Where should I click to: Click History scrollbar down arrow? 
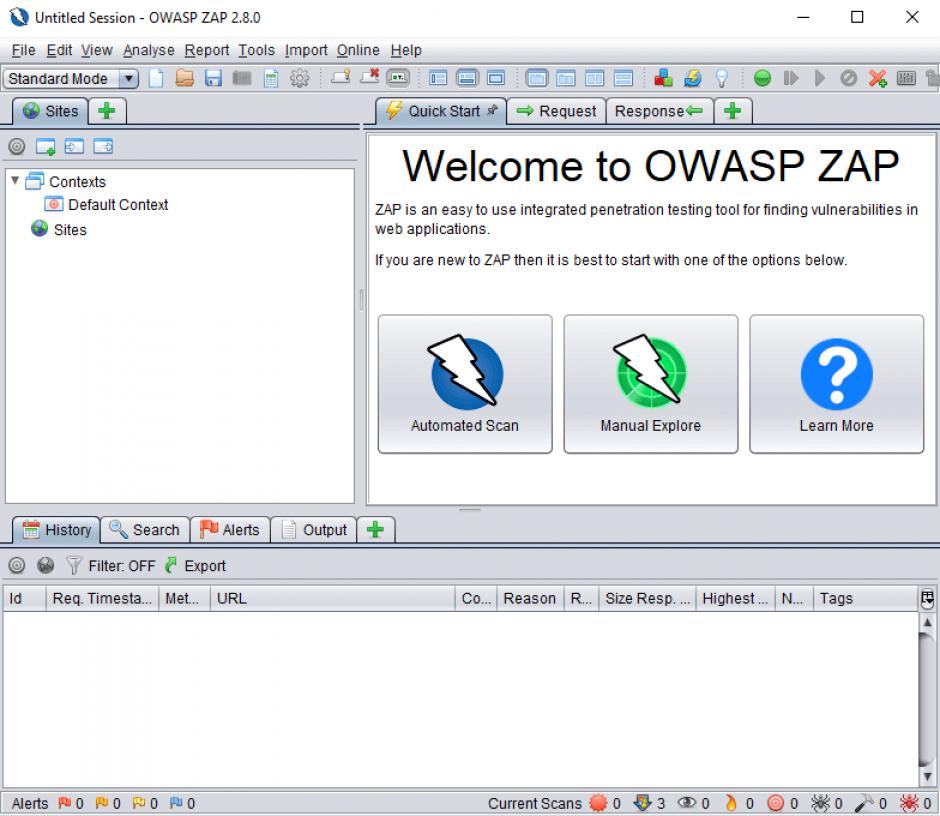tap(927, 777)
